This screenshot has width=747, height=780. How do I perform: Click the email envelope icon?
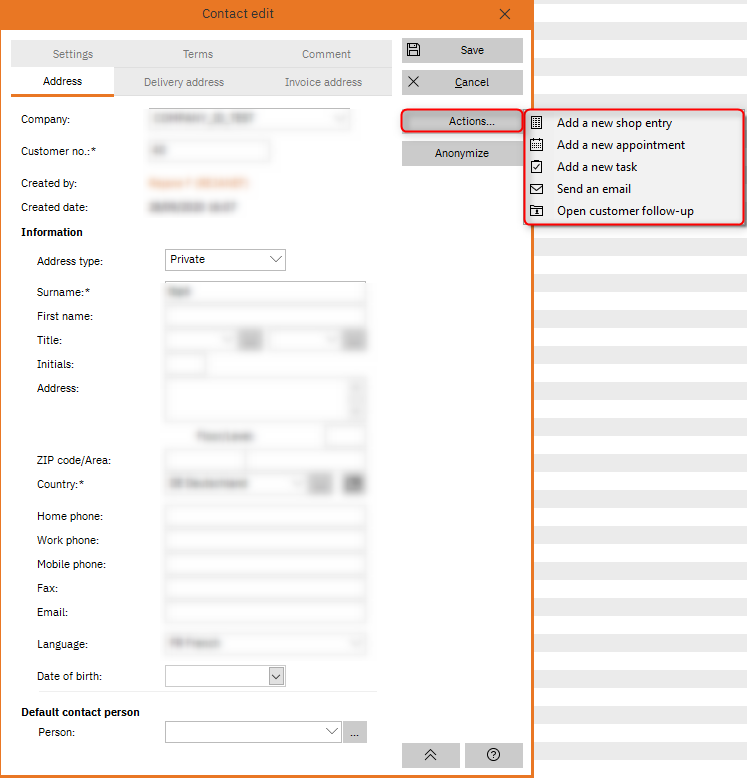click(536, 189)
